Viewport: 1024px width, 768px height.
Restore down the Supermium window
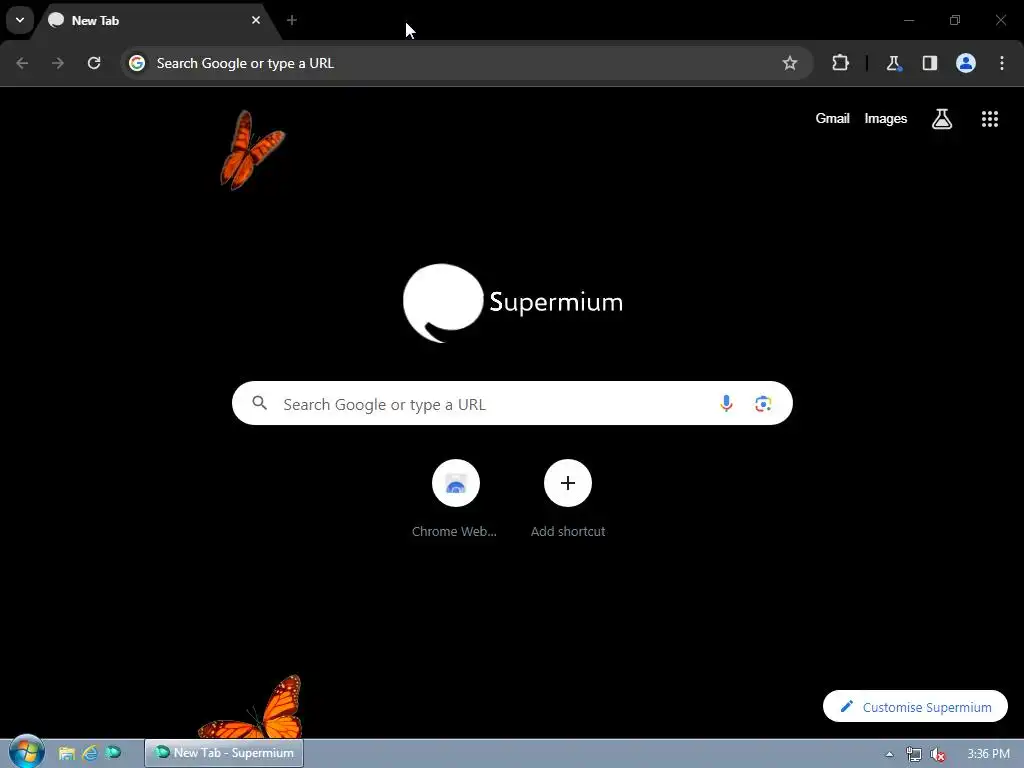[x=955, y=20]
